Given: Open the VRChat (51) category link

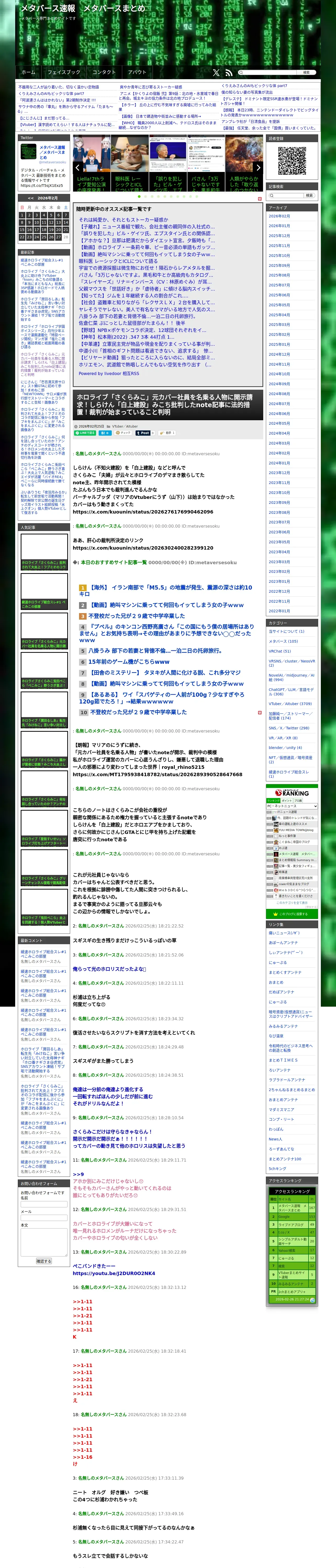Looking at the screenshot, I should pyautogui.click(x=280, y=651).
